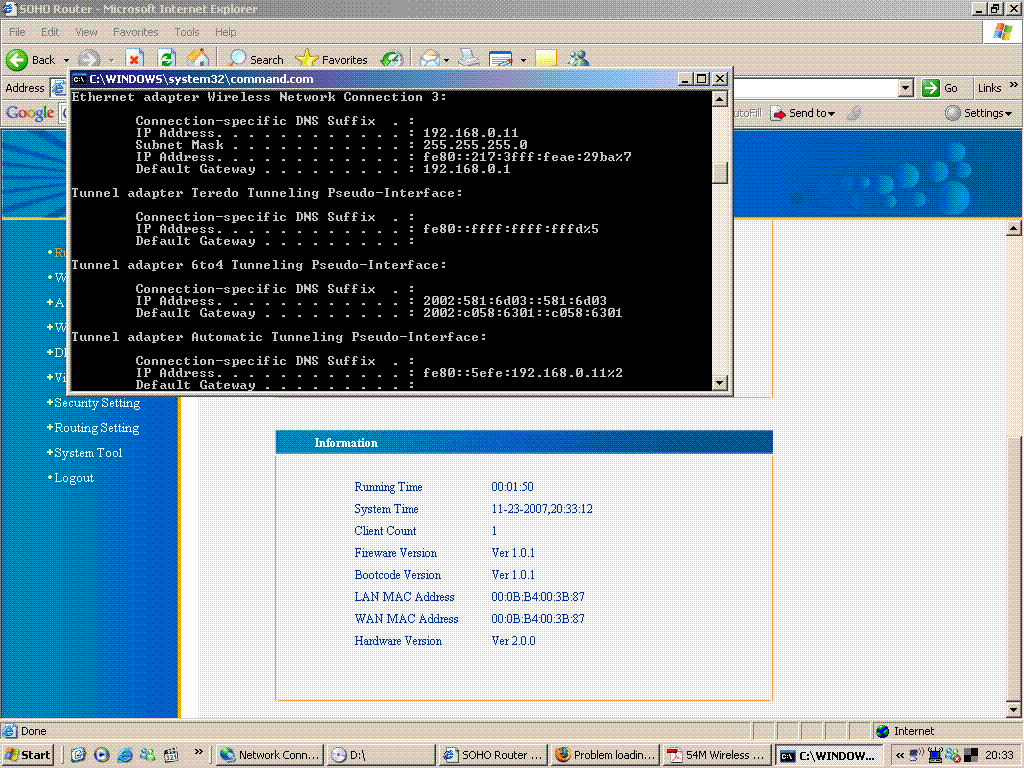Click the browser page scroll up arrow
Viewport: 1024px width, 768px height.
tap(1014, 229)
